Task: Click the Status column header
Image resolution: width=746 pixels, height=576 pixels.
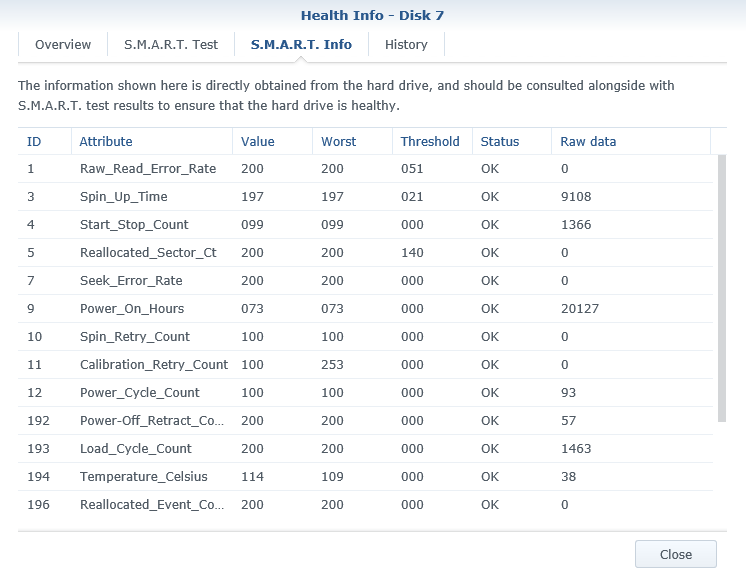Action: (512, 141)
